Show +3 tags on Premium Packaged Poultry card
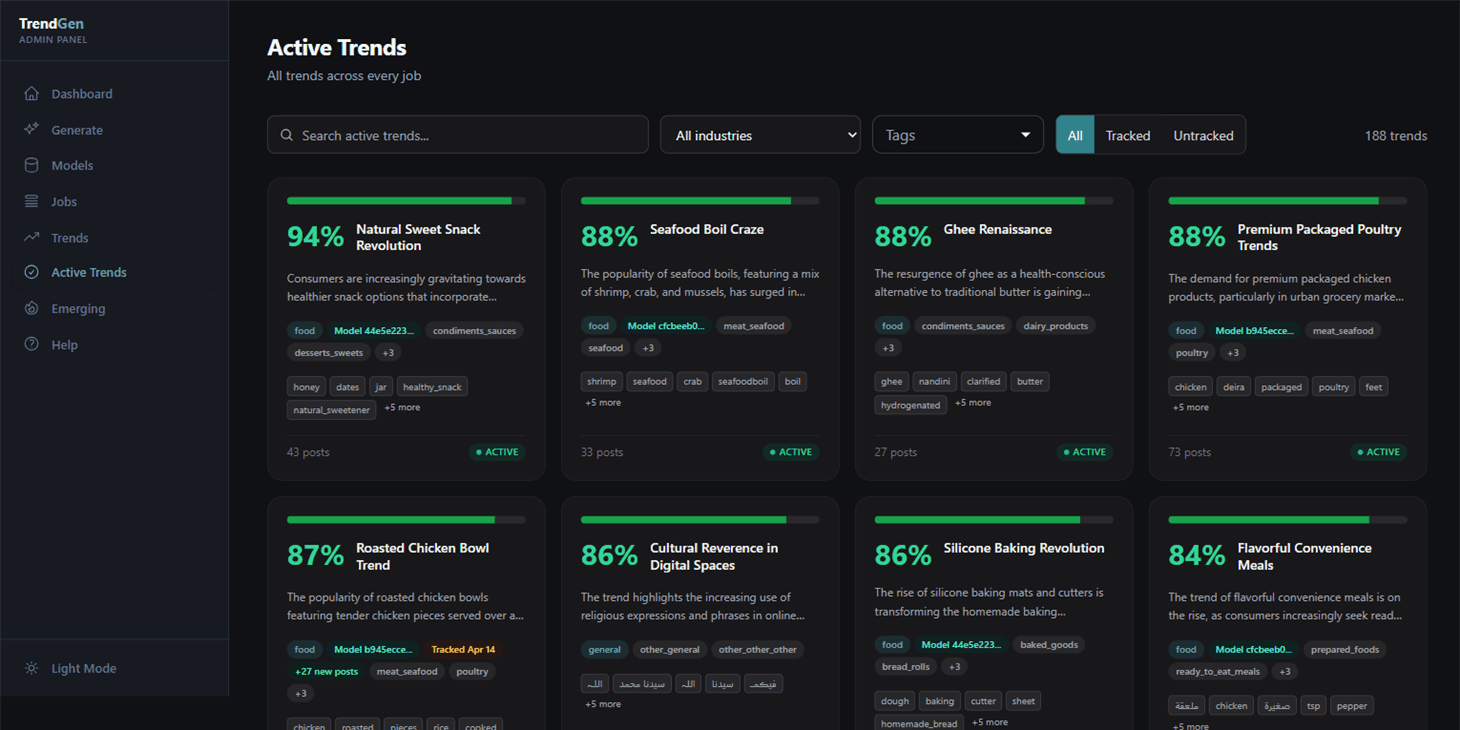Image resolution: width=1460 pixels, height=730 pixels. [1233, 352]
